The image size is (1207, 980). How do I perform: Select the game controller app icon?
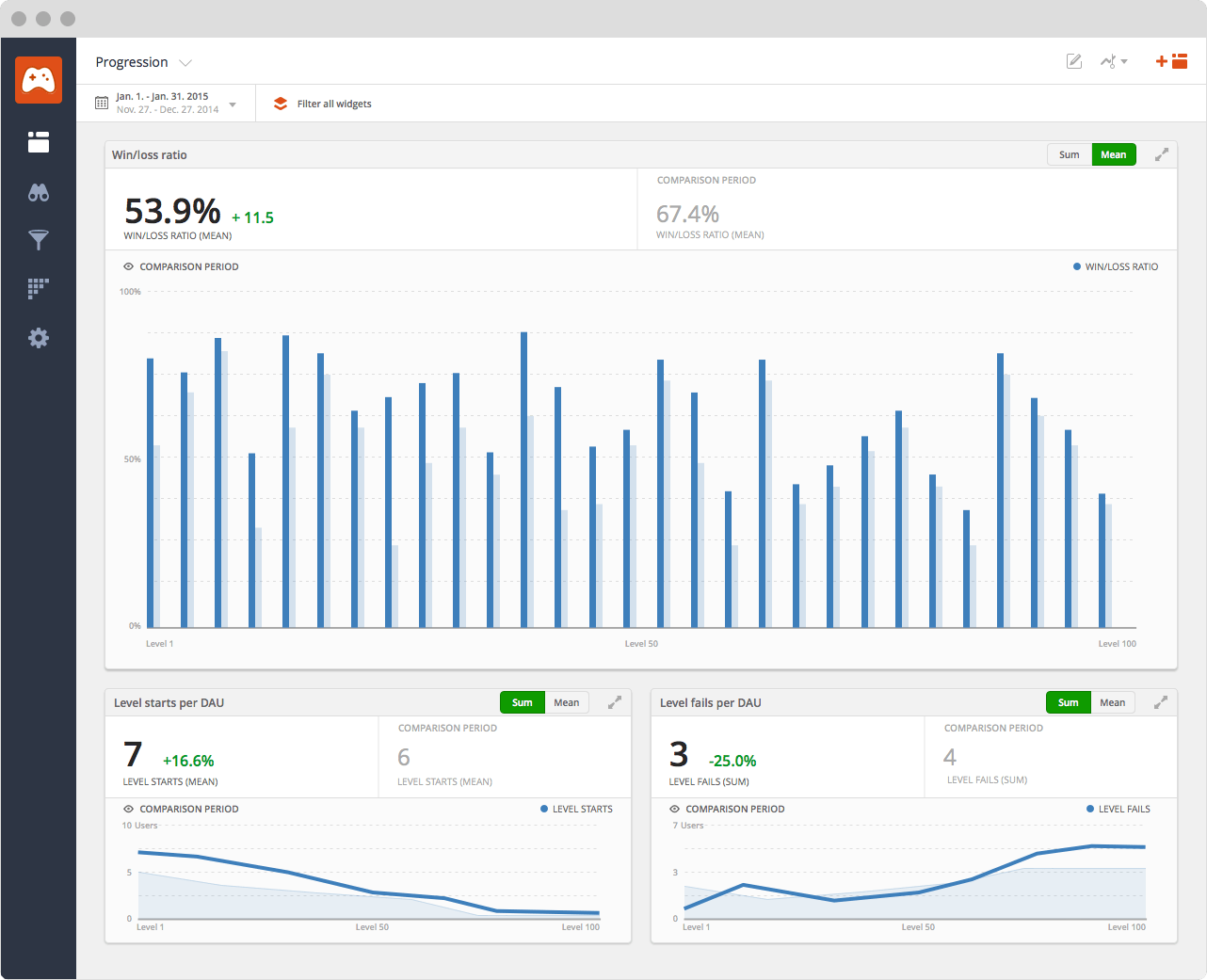[38, 80]
